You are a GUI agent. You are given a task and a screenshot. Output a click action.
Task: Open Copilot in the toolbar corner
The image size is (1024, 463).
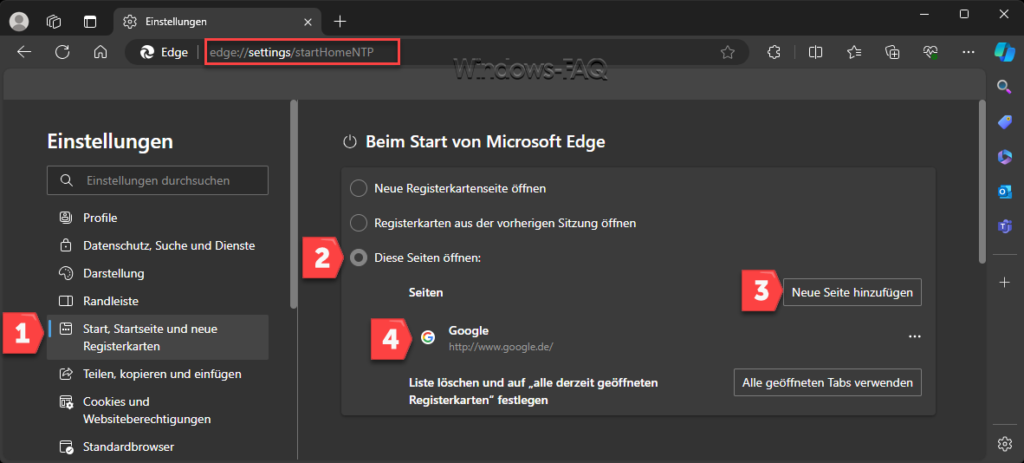click(x=1004, y=52)
